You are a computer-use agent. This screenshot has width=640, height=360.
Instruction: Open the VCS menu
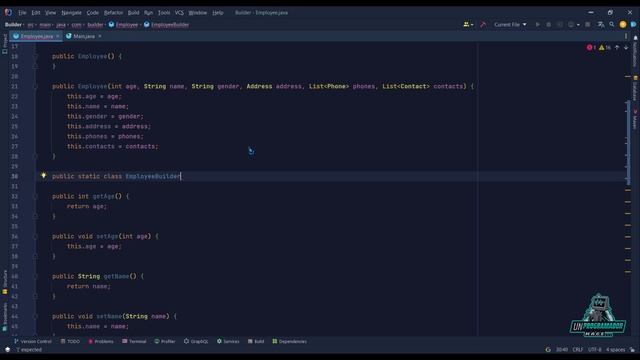[x=179, y=13]
